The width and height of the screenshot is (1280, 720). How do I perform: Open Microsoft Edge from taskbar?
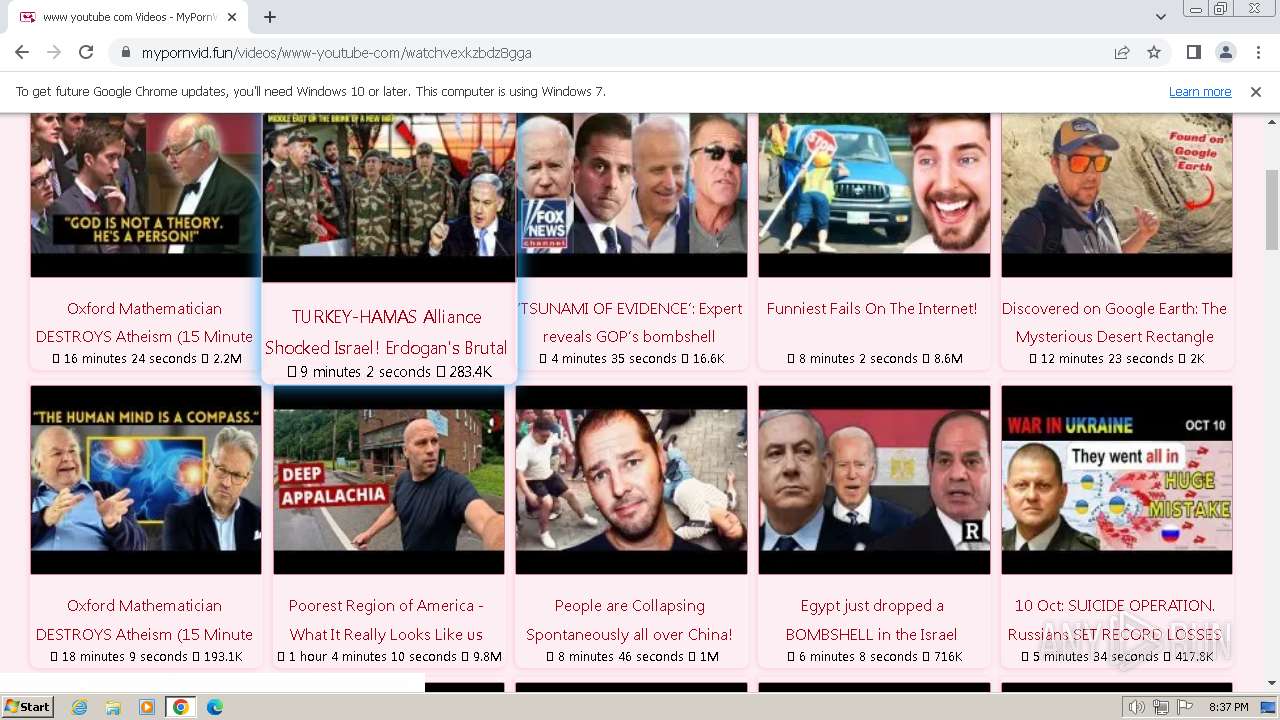point(215,707)
